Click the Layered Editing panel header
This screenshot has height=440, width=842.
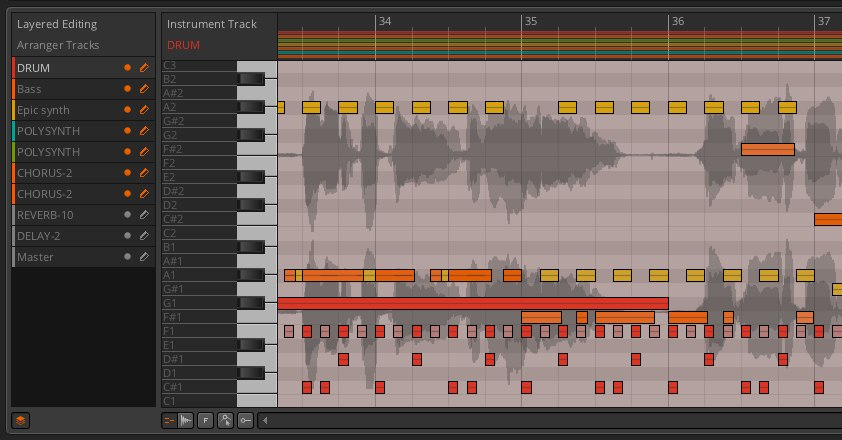[57, 23]
